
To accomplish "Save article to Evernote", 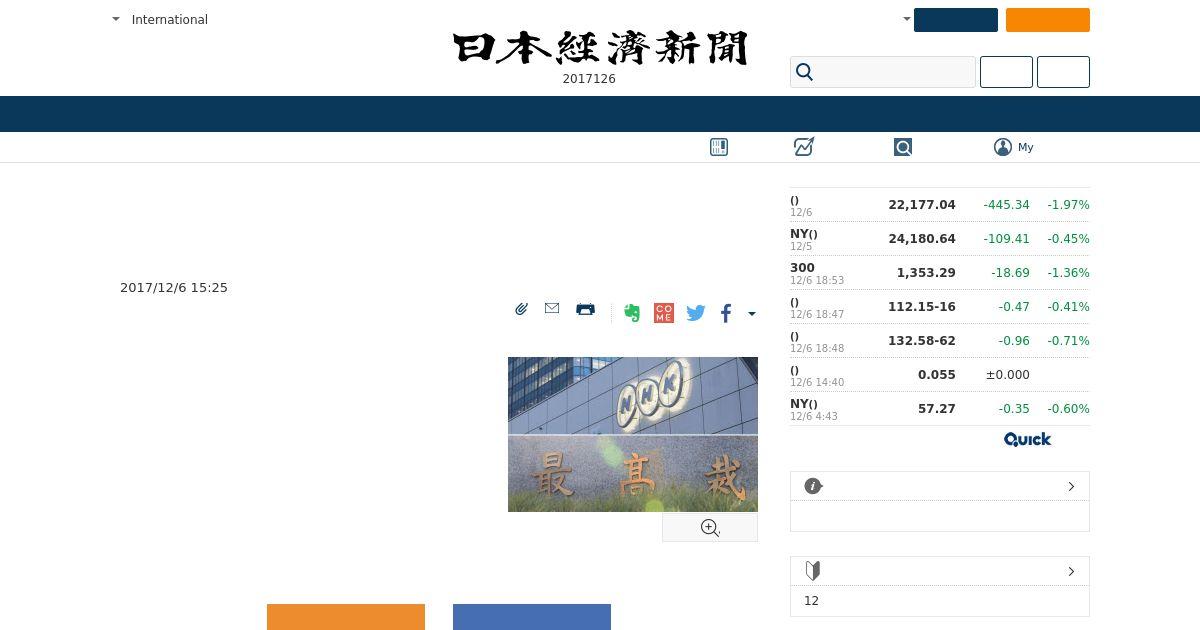I will [631, 313].
